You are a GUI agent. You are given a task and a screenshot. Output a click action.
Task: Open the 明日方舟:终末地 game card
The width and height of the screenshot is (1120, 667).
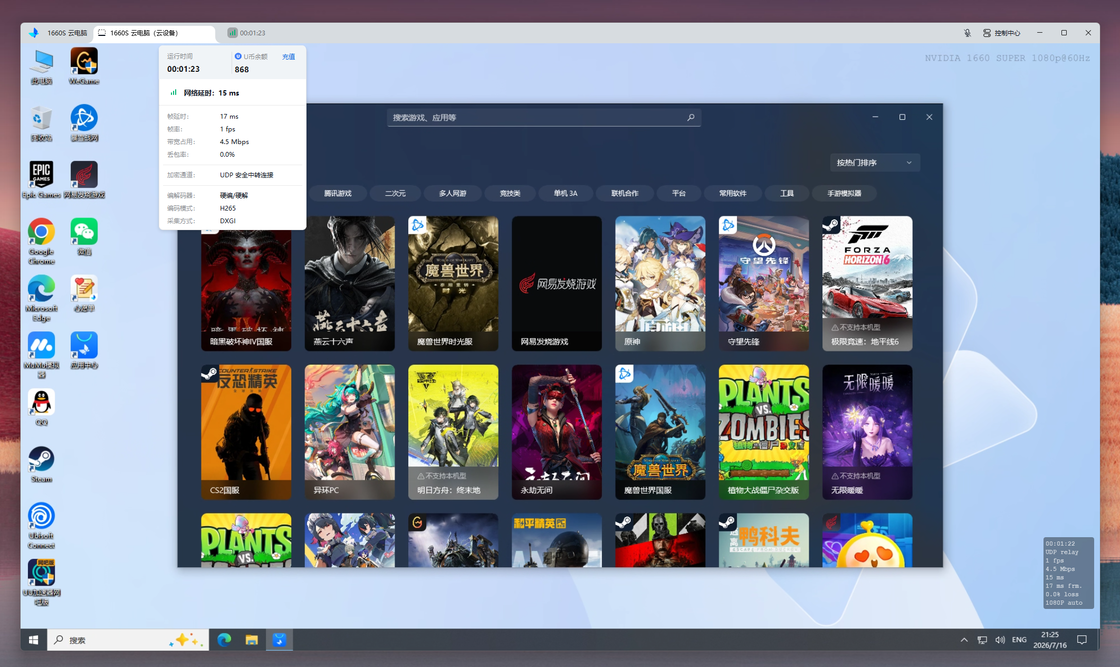click(453, 432)
